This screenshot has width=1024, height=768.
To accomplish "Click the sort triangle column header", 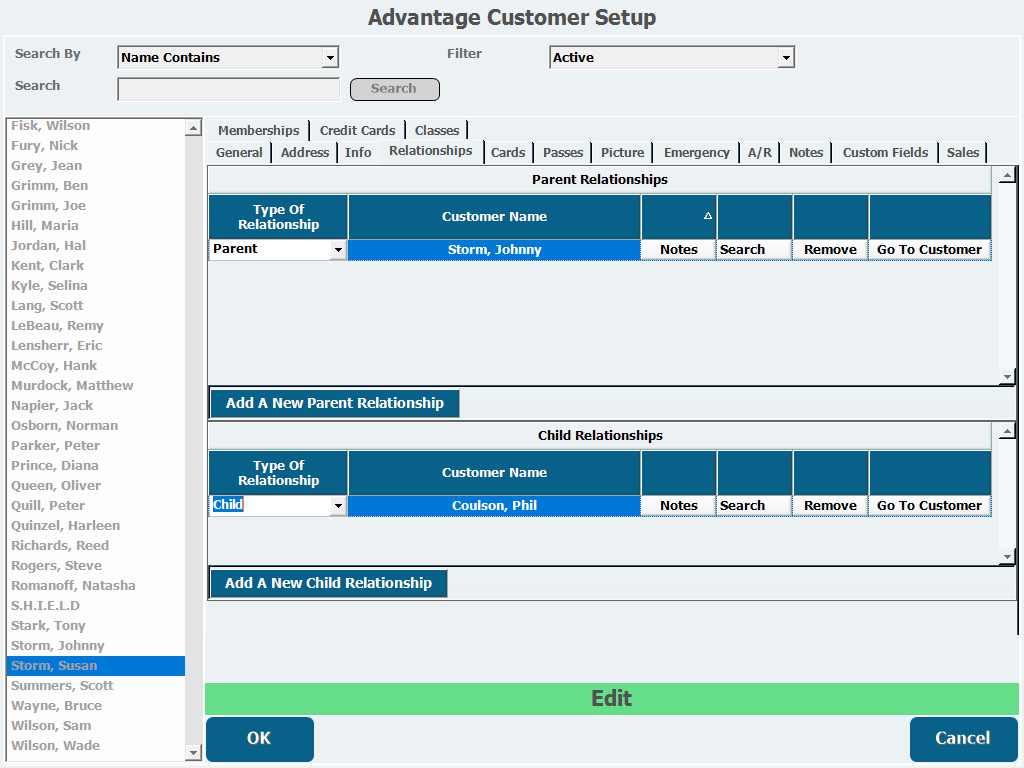I will pos(679,216).
